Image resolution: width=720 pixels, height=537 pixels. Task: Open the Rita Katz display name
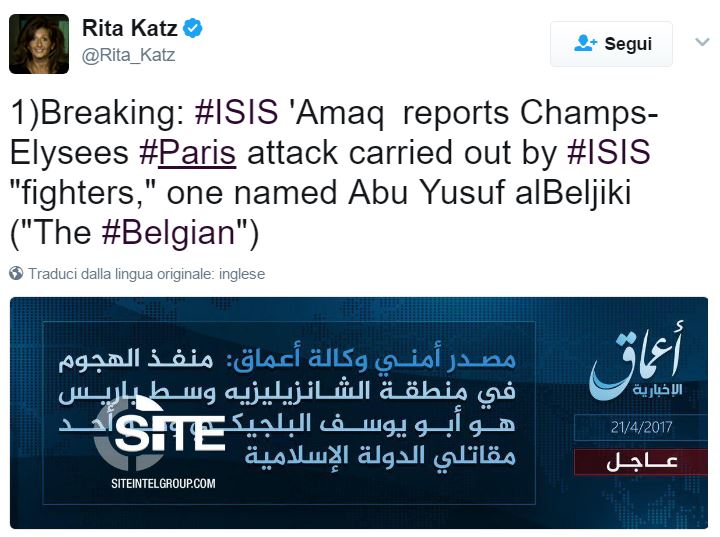coord(130,28)
